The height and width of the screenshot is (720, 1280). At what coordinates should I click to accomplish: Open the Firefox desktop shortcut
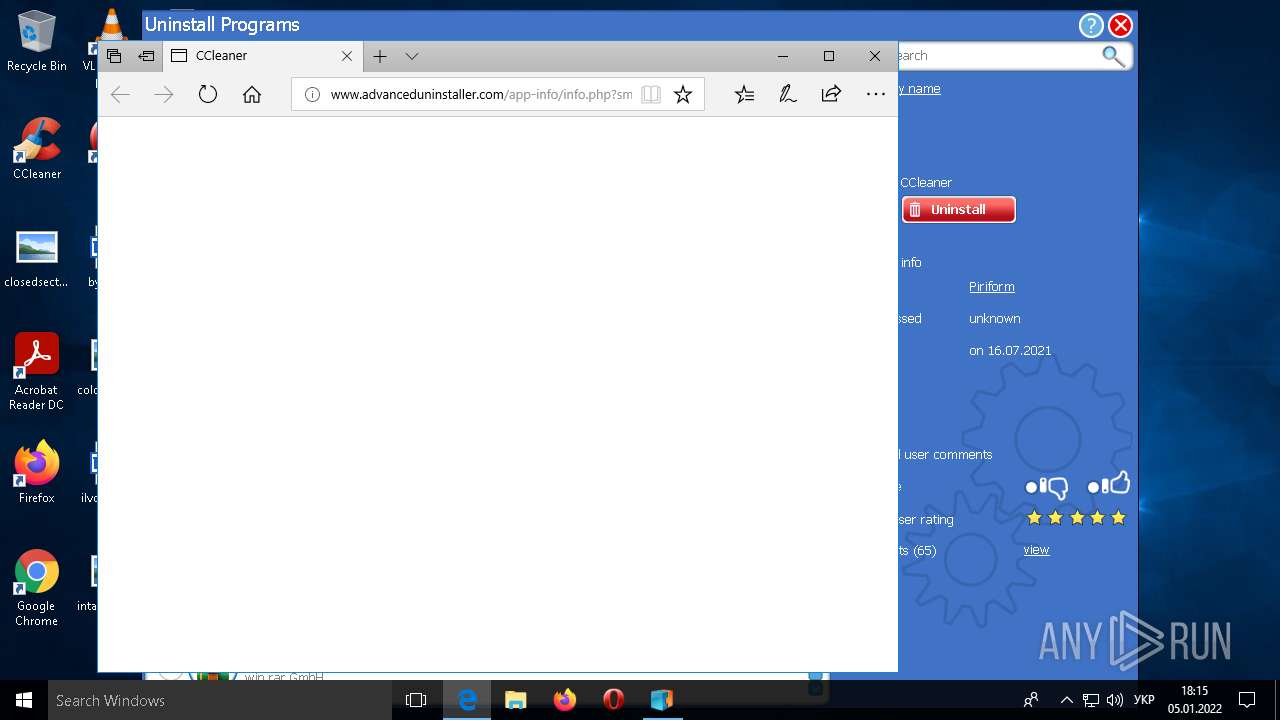(x=37, y=472)
